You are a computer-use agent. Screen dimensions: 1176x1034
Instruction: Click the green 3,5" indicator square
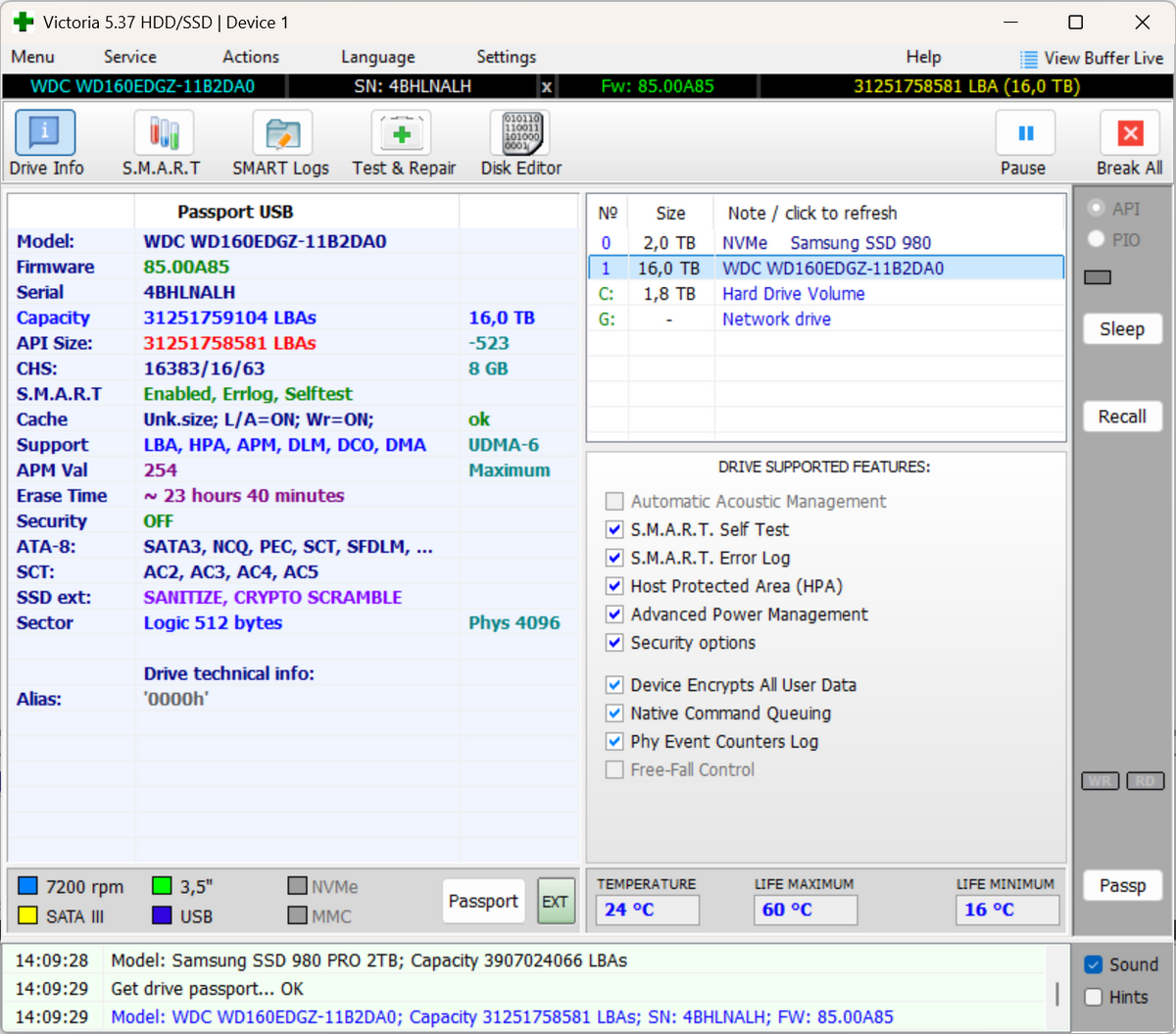[162, 886]
